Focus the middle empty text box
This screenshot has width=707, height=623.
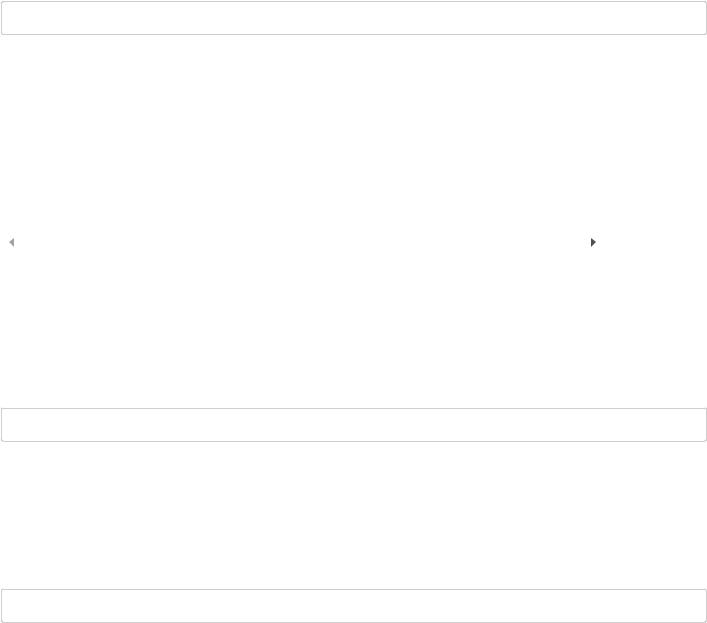(x=354, y=425)
